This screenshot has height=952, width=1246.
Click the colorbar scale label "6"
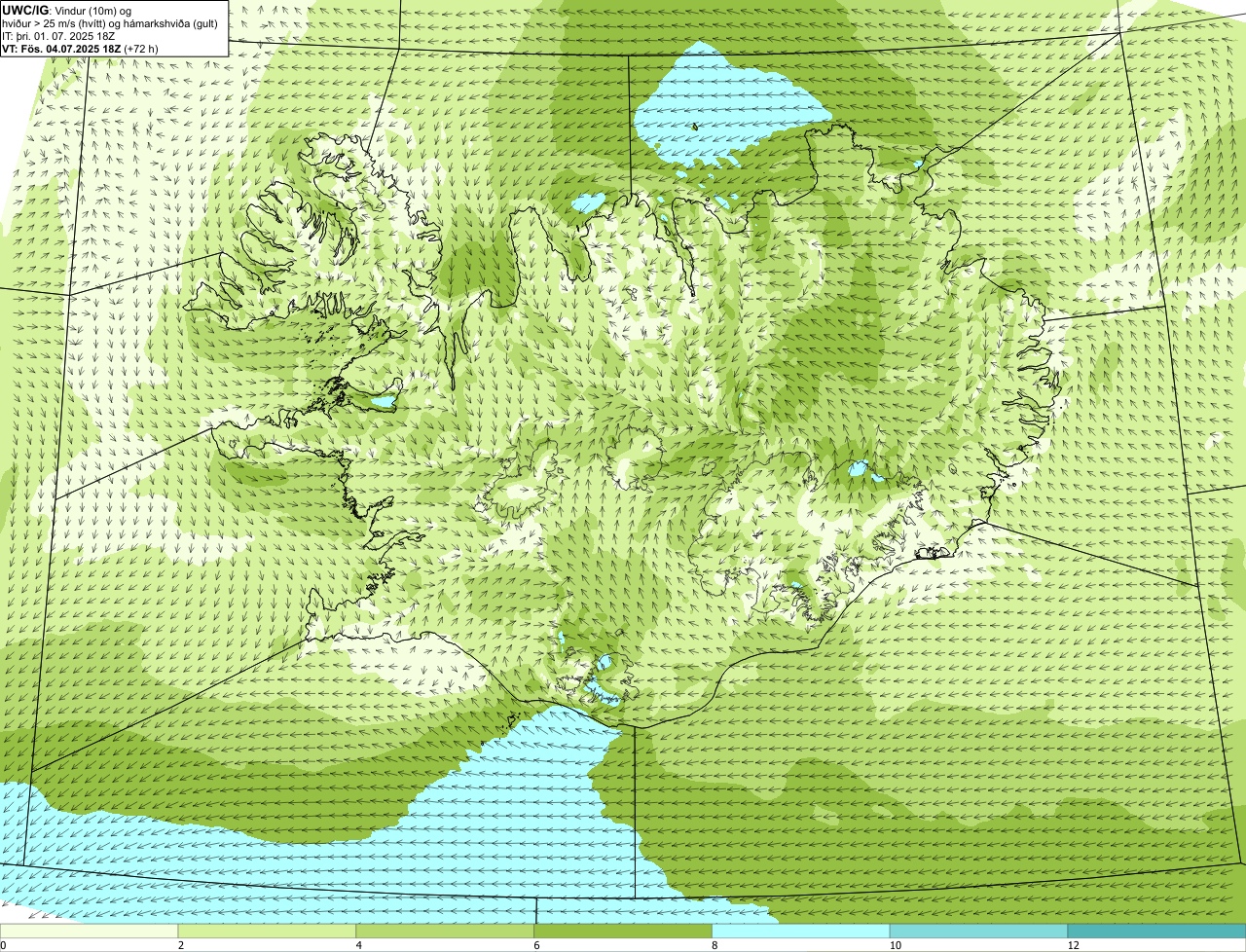536,945
